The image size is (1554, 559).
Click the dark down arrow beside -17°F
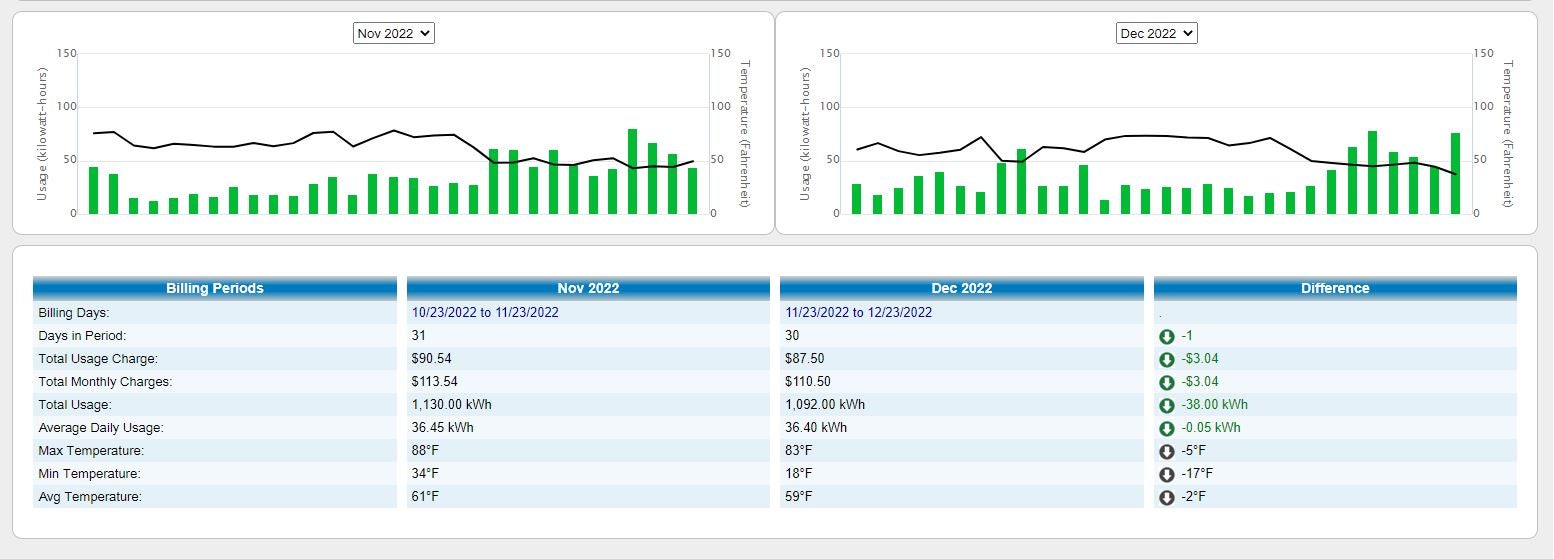pos(1166,474)
